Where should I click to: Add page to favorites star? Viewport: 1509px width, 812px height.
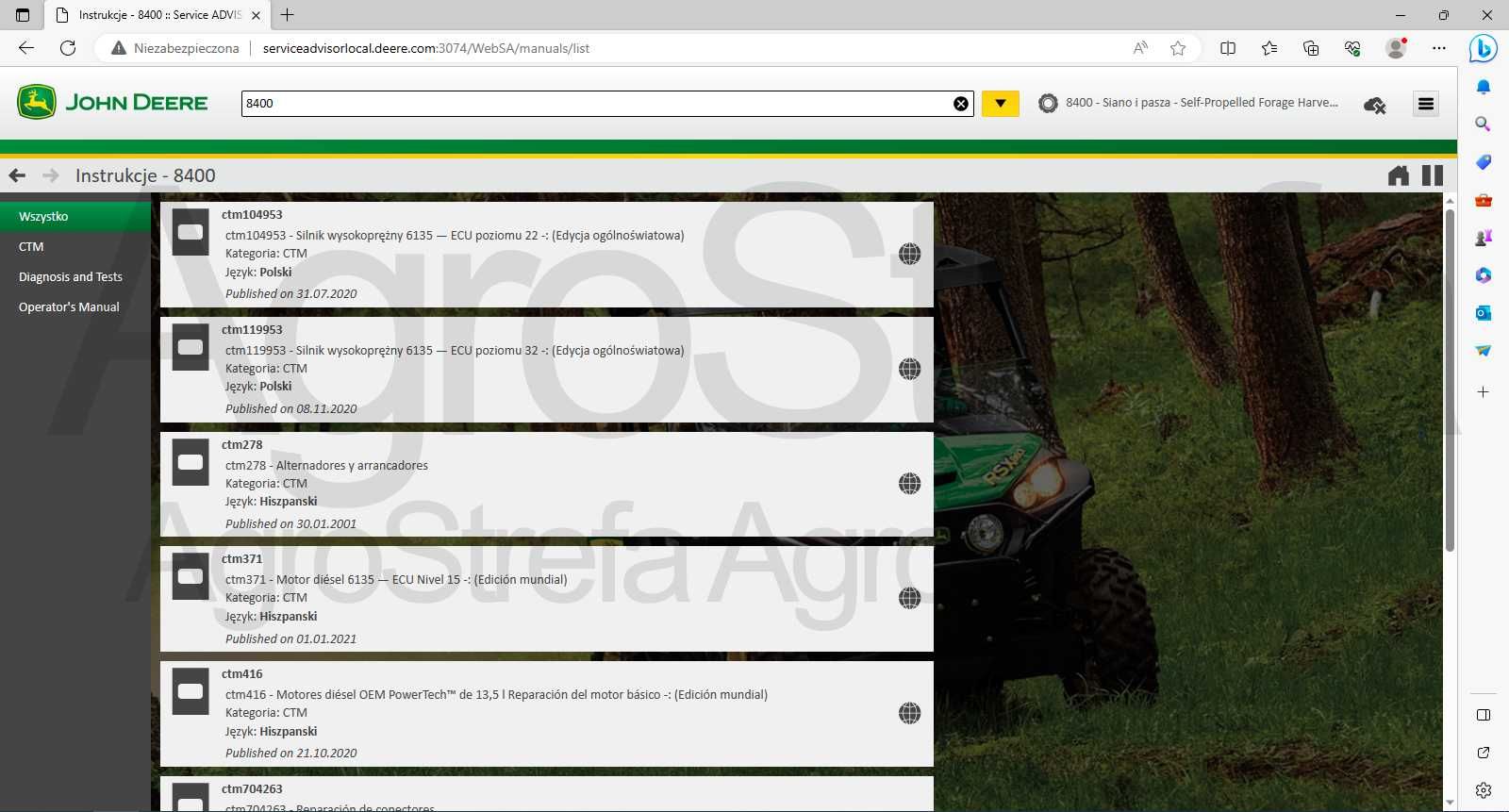(1178, 48)
